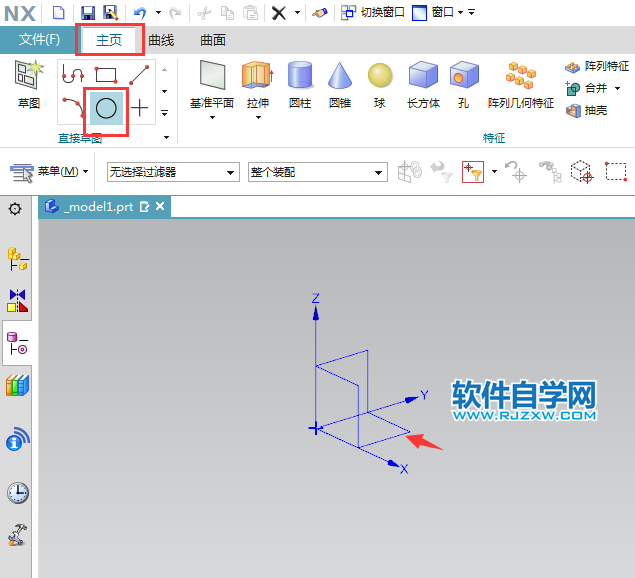This screenshot has width=635, height=578.
Task: Select the Circle sketch tool
Action: pyautogui.click(x=106, y=108)
